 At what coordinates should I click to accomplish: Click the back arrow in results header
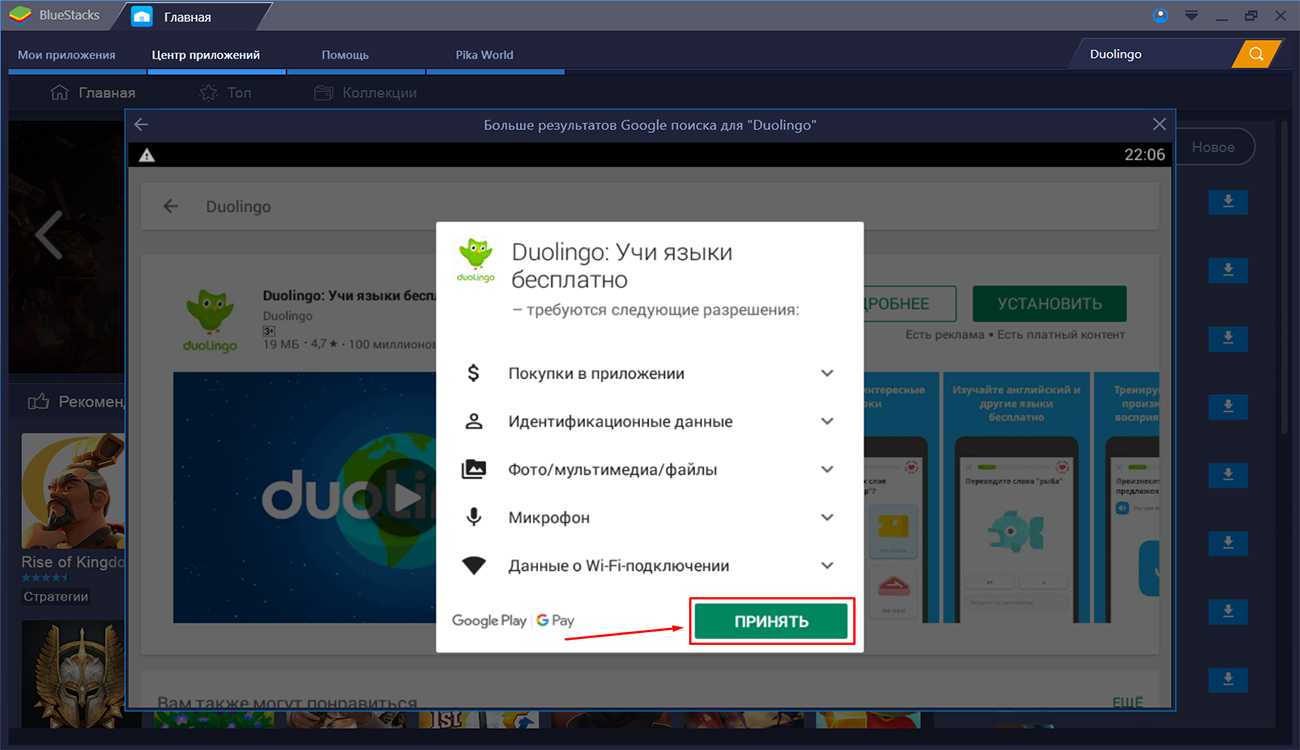coord(141,125)
